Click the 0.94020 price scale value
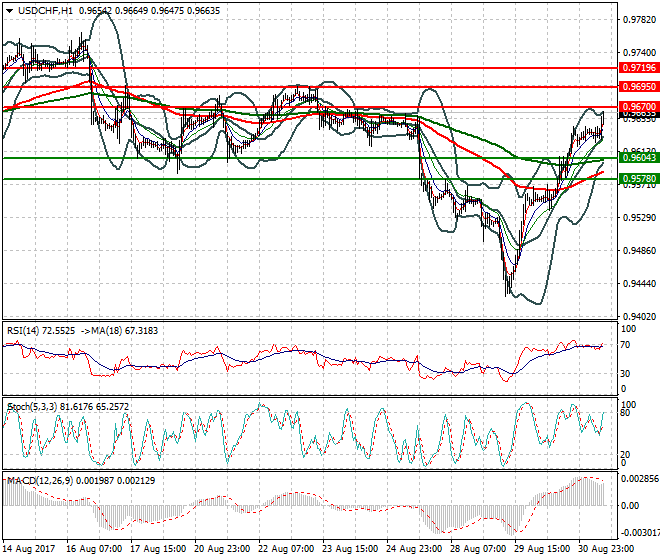This screenshot has height=560, width=660. coord(639,317)
